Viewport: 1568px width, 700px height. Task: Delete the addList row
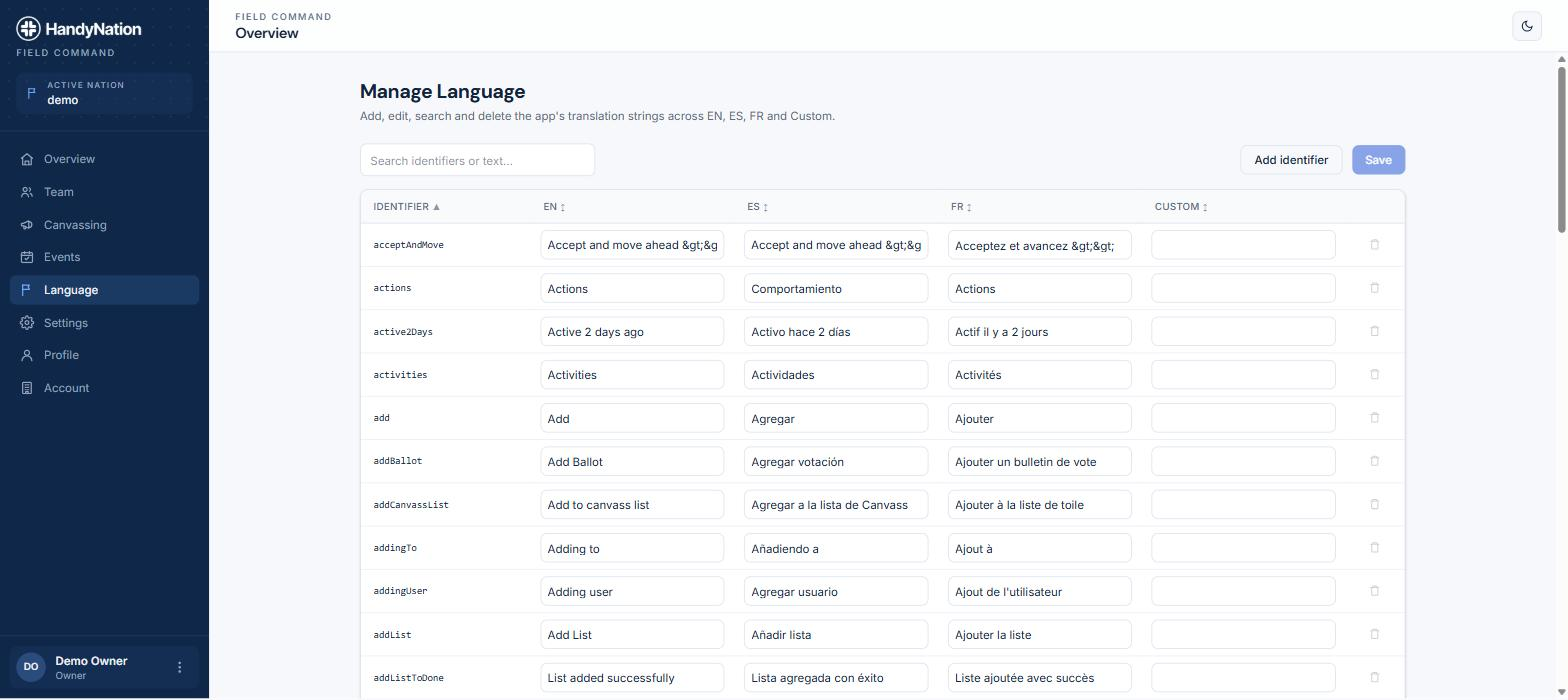point(1374,634)
